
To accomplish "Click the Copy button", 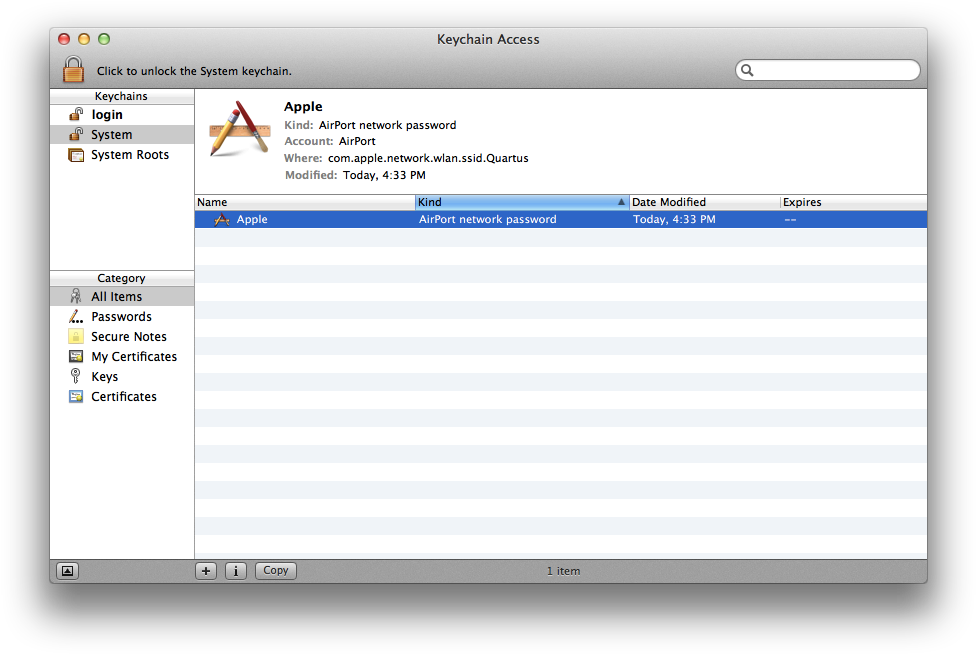I will (276, 571).
